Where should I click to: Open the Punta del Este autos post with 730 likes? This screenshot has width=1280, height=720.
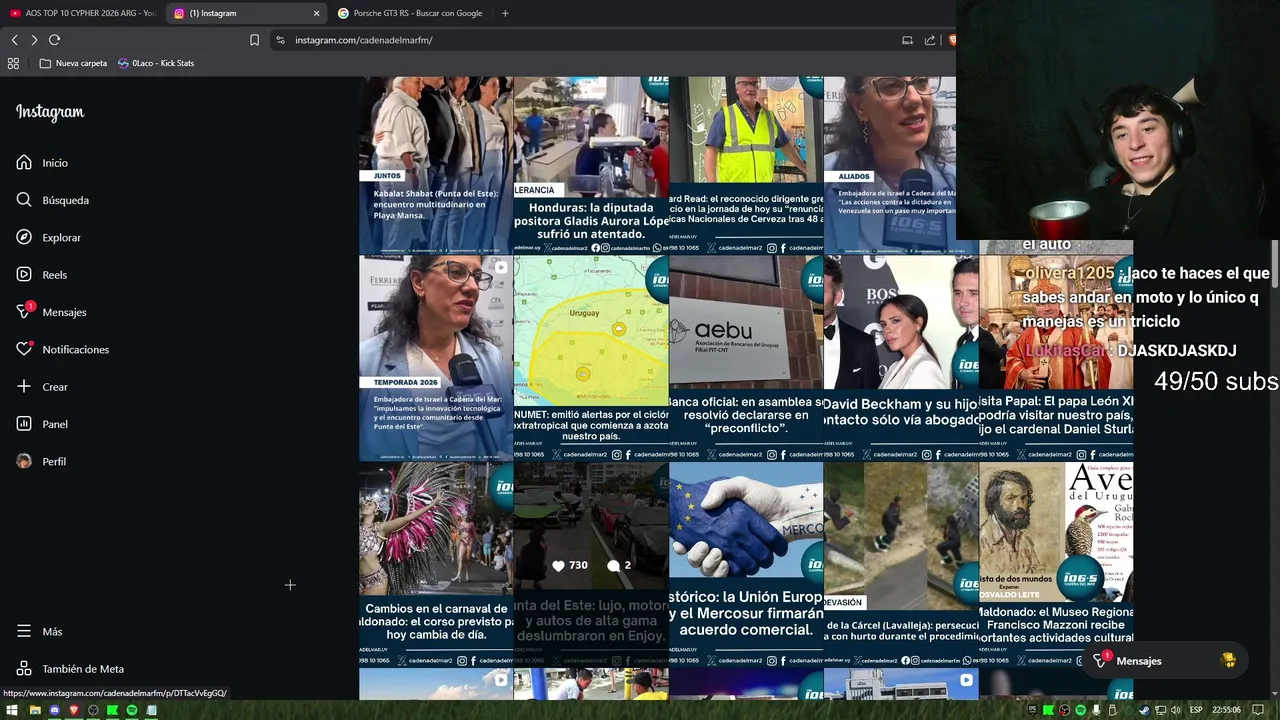pos(591,564)
